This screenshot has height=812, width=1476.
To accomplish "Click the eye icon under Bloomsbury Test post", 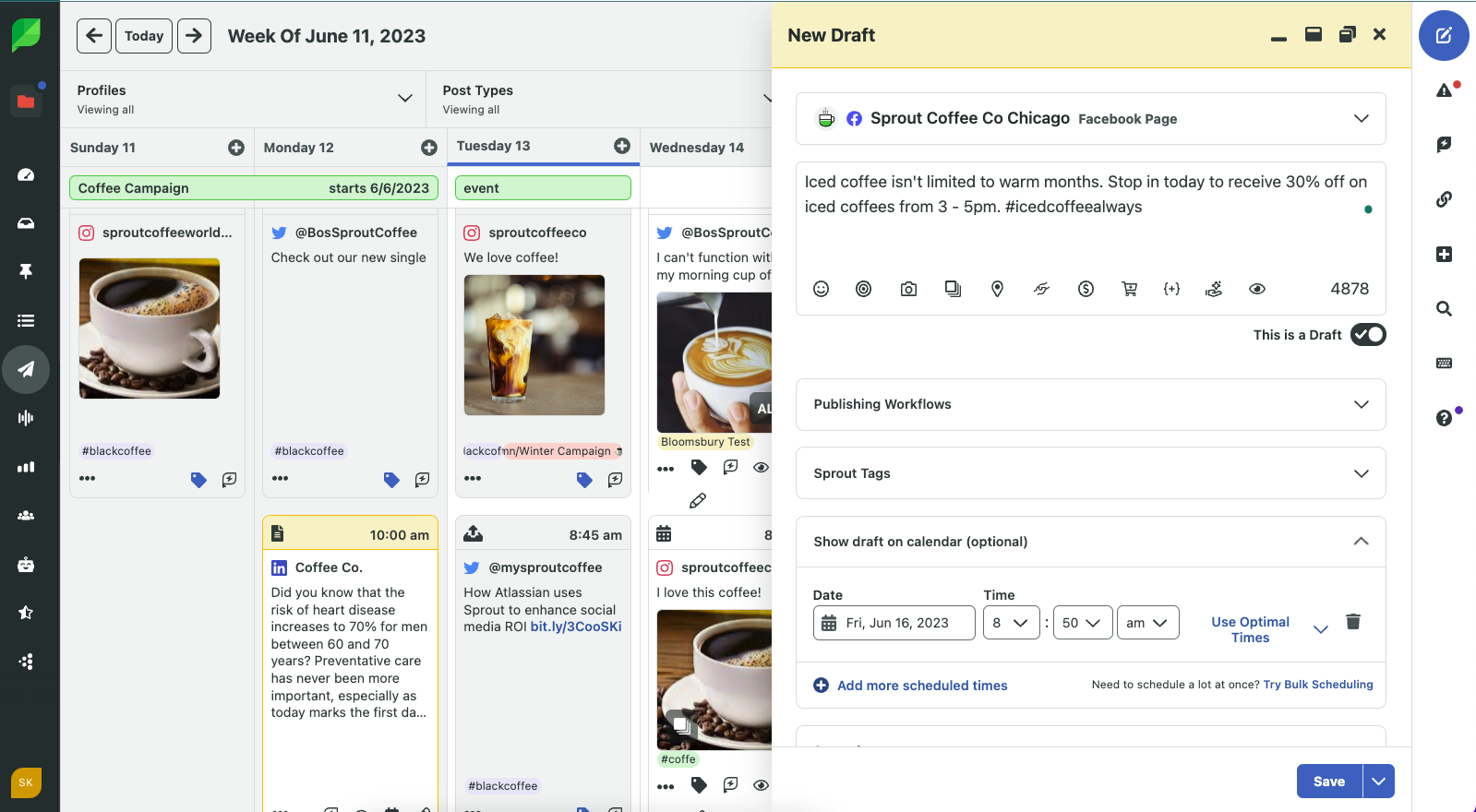I will [761, 468].
